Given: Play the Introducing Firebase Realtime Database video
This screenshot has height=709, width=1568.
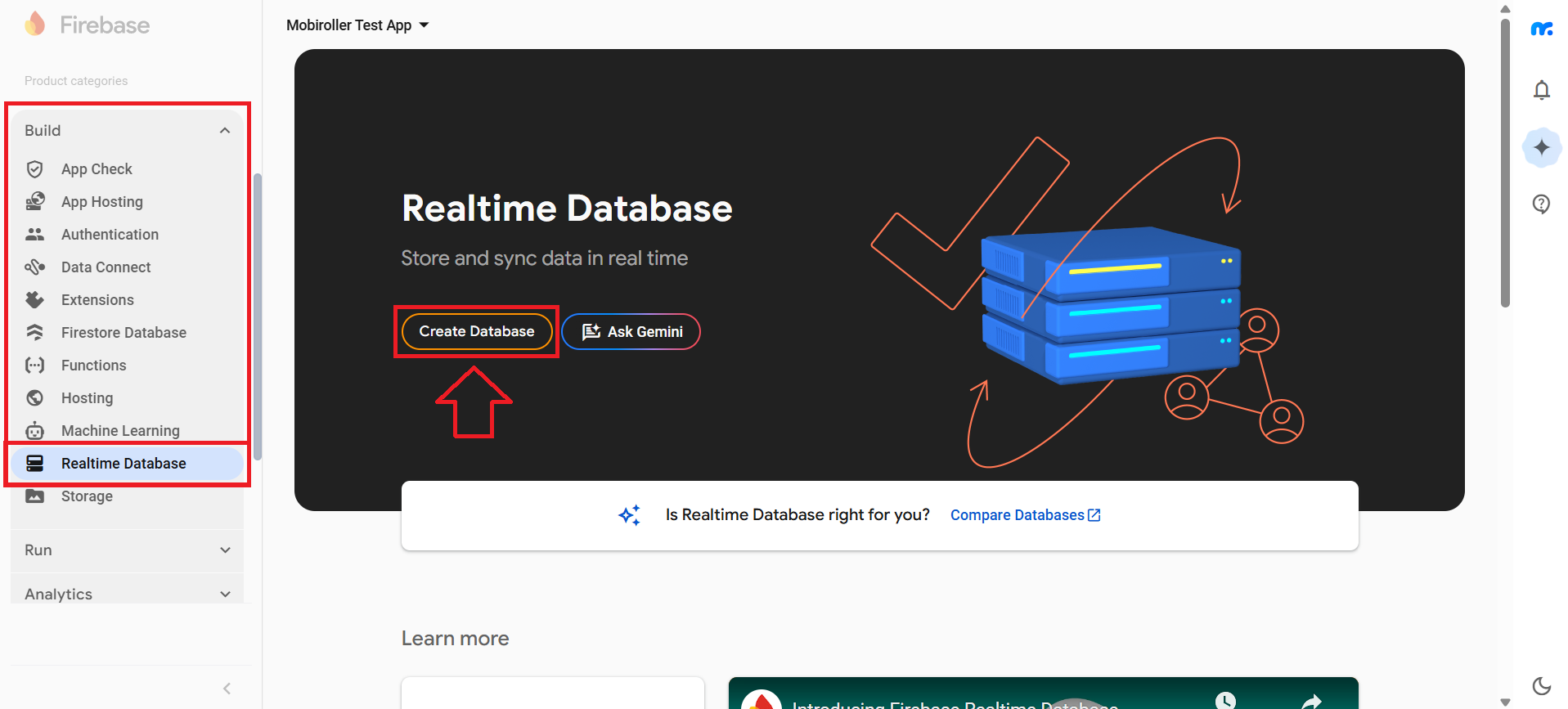Looking at the screenshot, I should tap(1043, 695).
